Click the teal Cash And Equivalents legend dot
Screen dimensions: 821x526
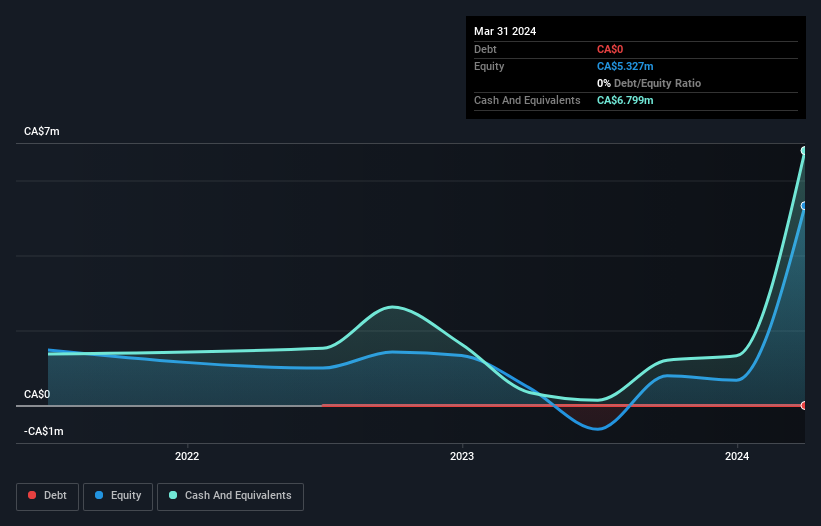click(173, 495)
